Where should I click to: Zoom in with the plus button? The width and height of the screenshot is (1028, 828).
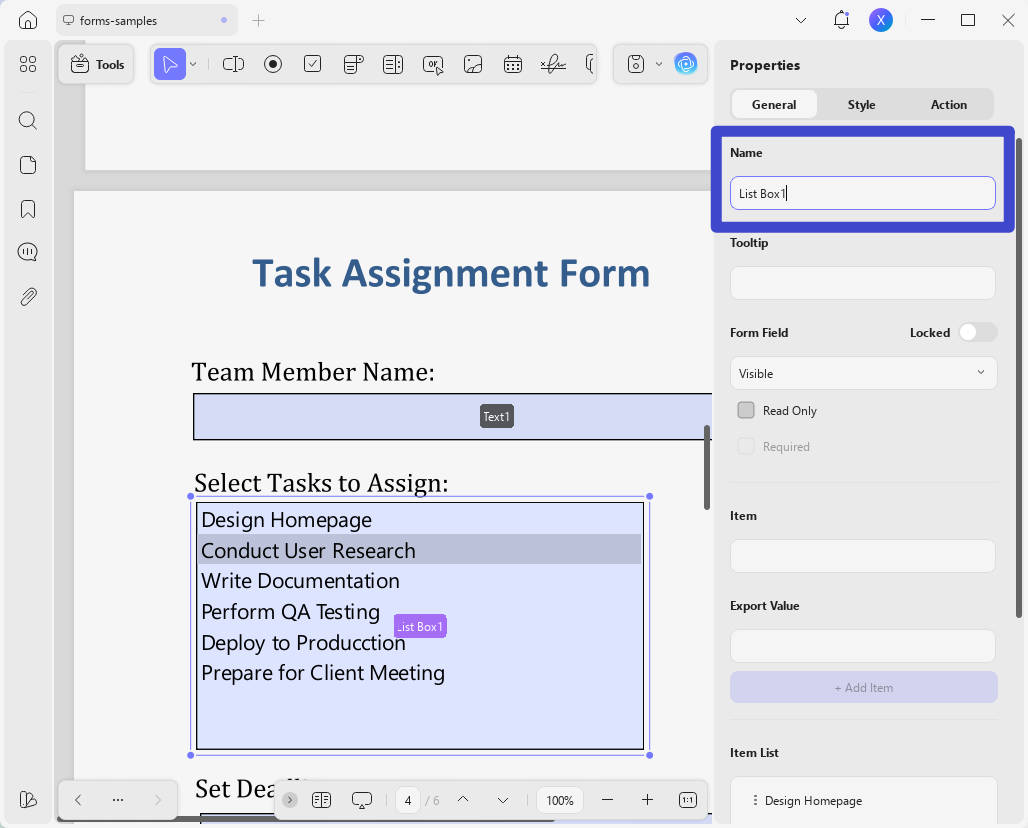[x=647, y=800]
